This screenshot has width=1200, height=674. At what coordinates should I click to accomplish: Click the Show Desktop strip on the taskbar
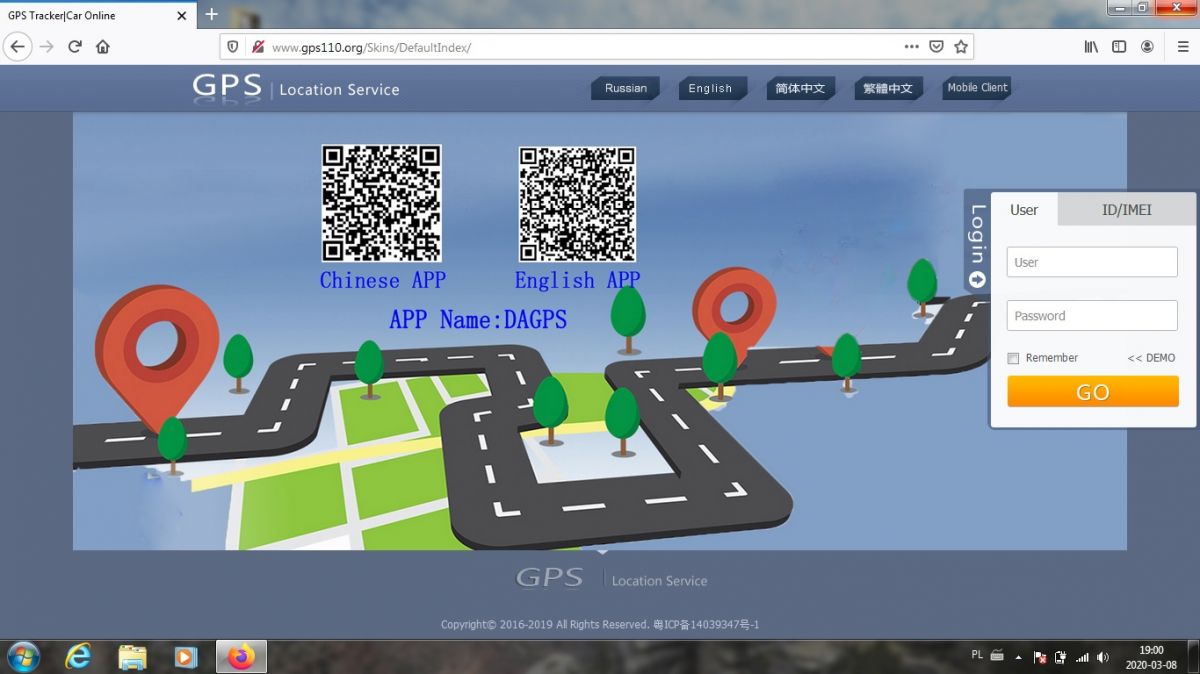click(x=1193, y=657)
